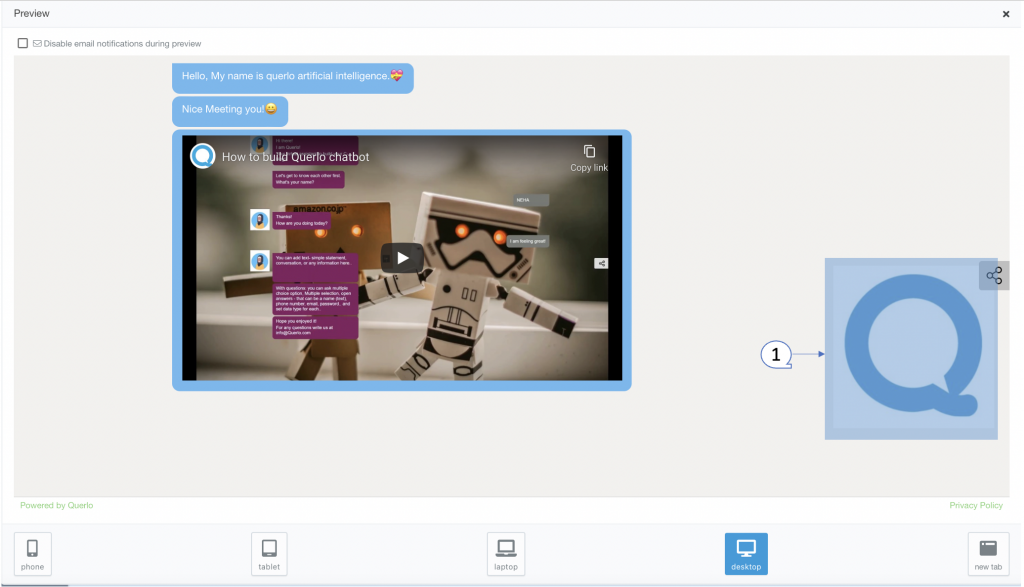Open the video channel logo icon
Viewport: 1024px width, 587px height.
coord(202,157)
